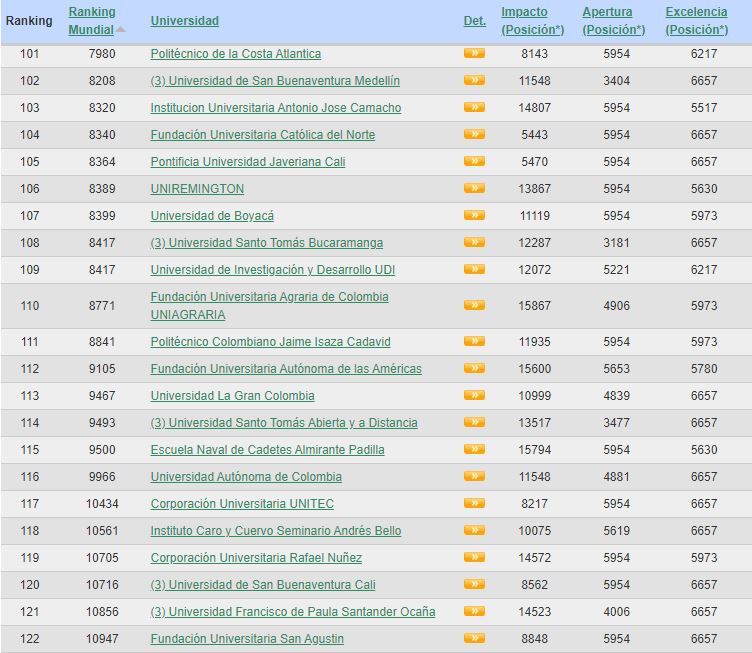Viewport: 752px width, 653px height.
Task: Select Apertura value 3404
Action: click(616, 81)
